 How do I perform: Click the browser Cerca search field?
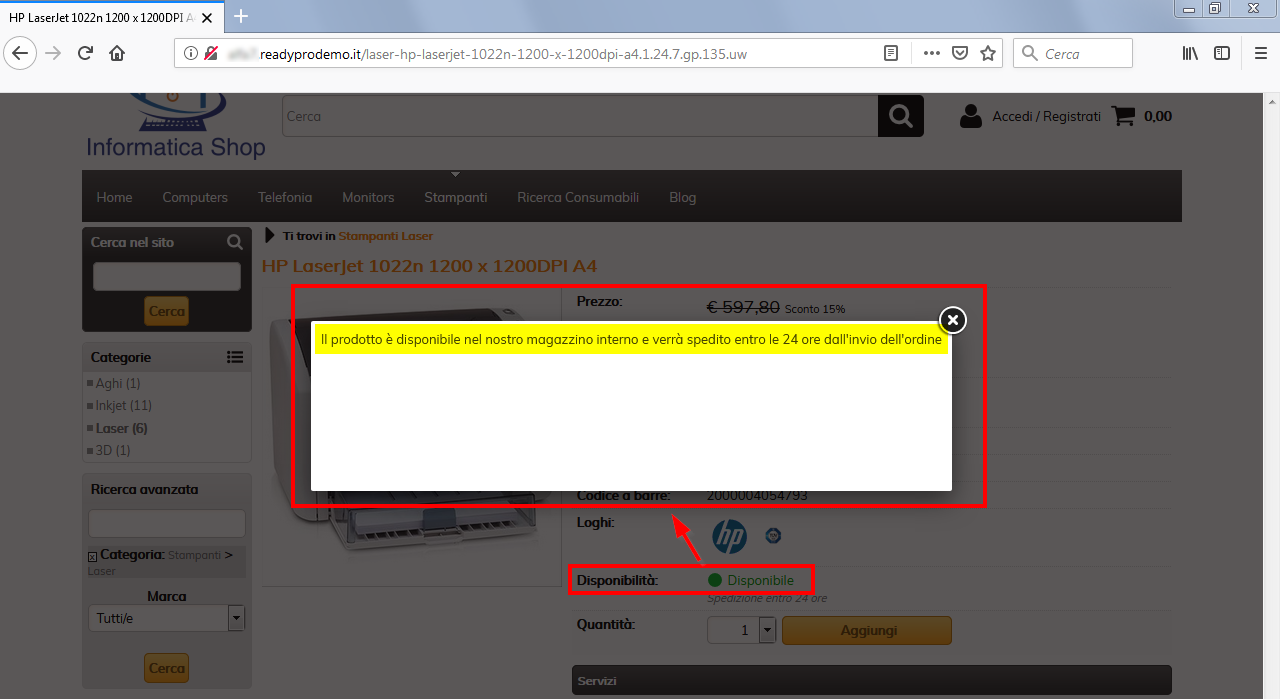point(1073,54)
